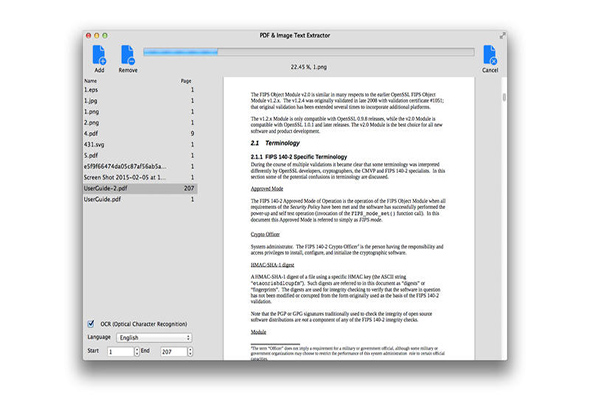Click the 2.1 Terminology heading in preview
Image resolution: width=590 pixels, height=411 pixels.
coord(275,143)
